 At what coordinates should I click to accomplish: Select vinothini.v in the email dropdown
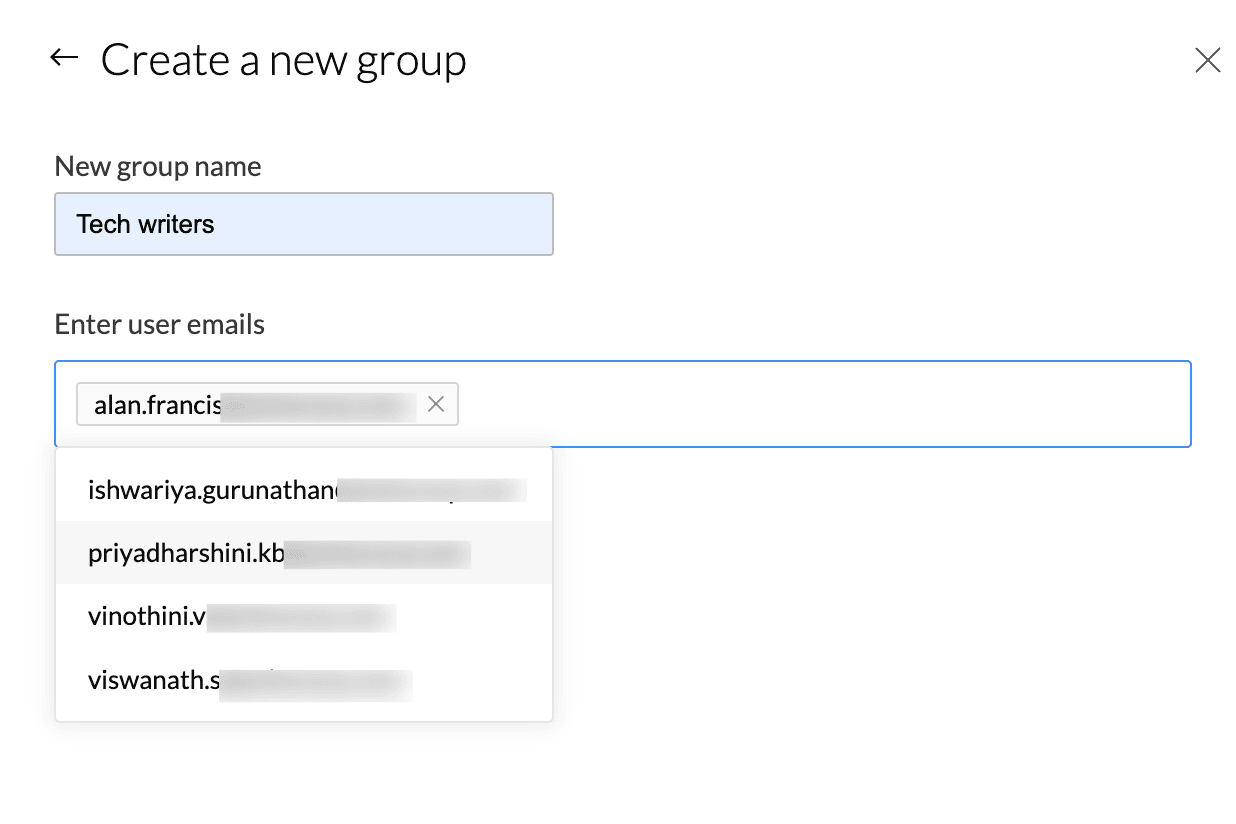coord(146,617)
